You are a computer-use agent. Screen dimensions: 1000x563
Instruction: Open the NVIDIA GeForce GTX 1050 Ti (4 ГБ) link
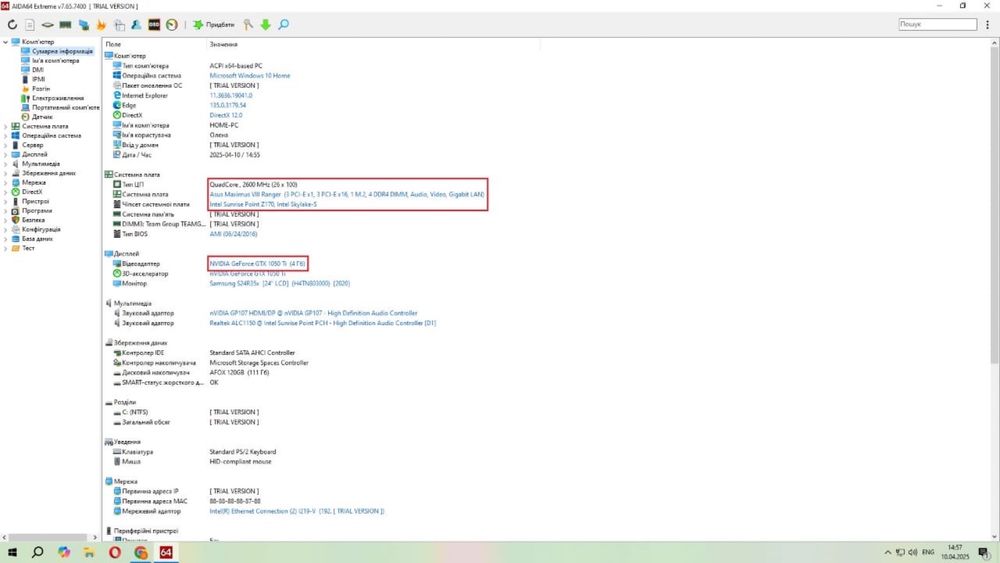[257, 263]
